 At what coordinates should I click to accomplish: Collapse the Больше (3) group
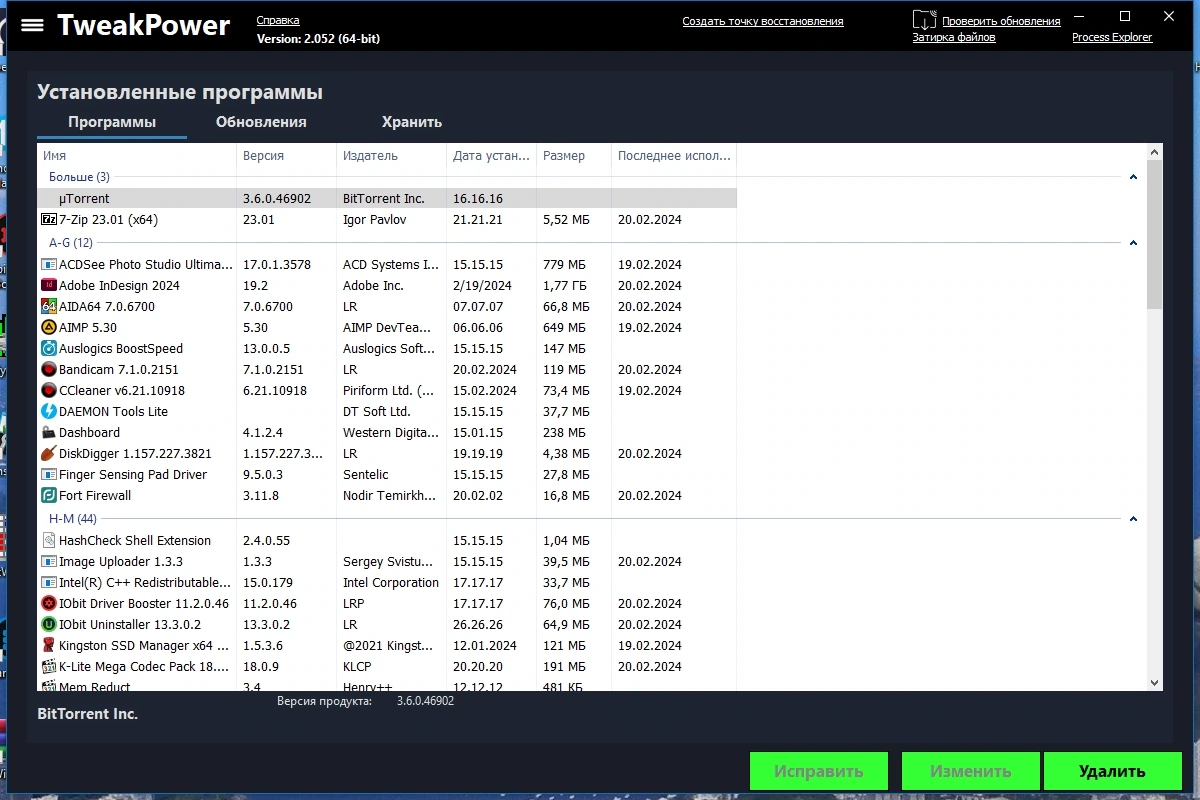pos(1133,177)
